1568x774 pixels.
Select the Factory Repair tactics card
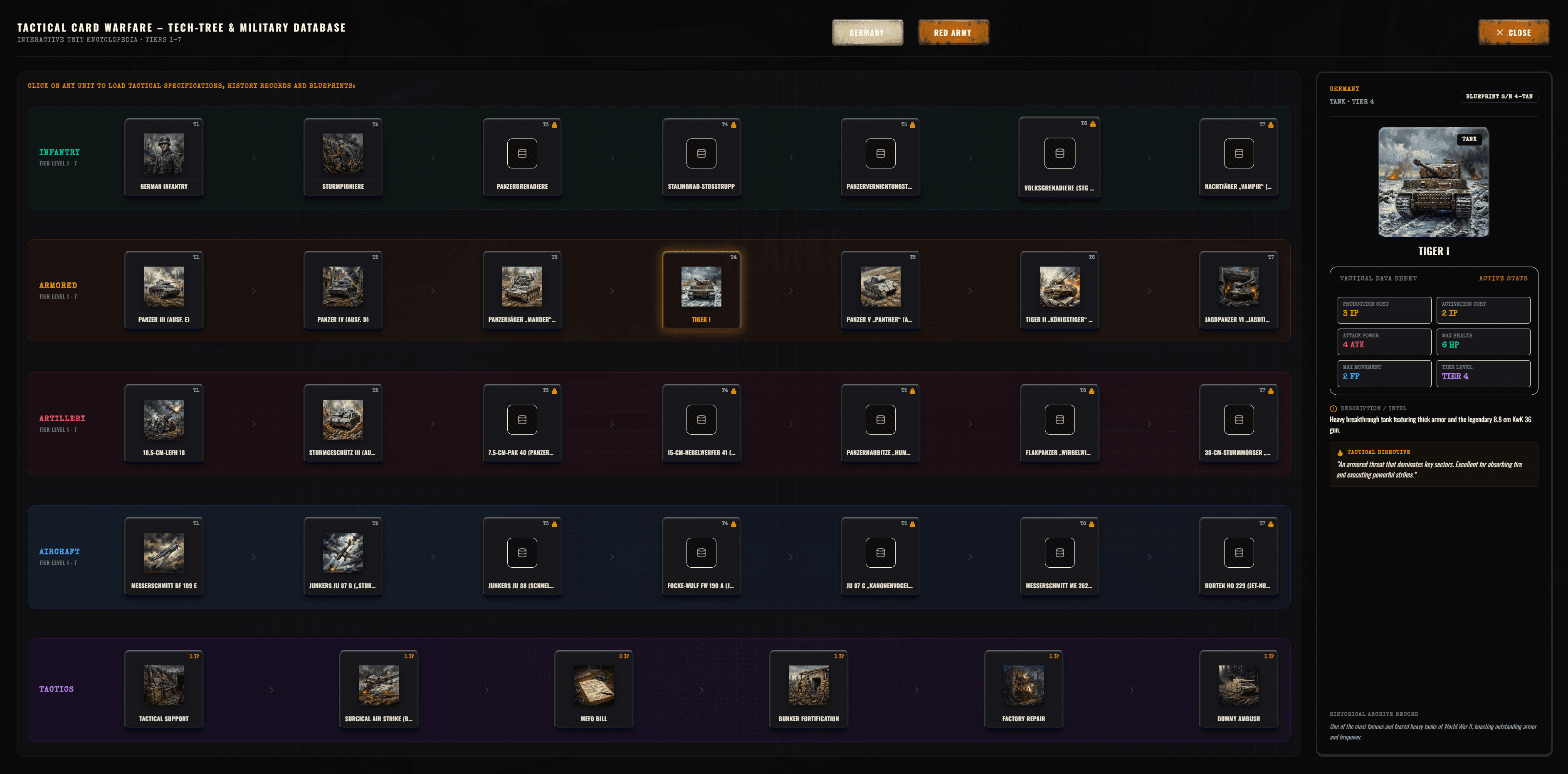[1024, 689]
